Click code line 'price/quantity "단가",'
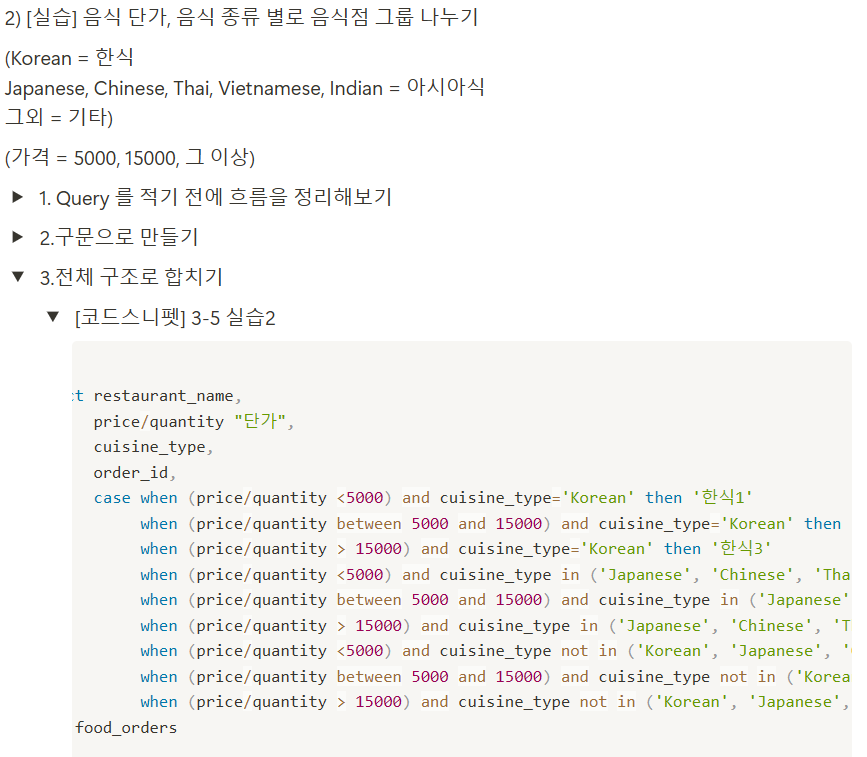Image resolution: width=867 pixels, height=757 pixels. click(x=194, y=421)
